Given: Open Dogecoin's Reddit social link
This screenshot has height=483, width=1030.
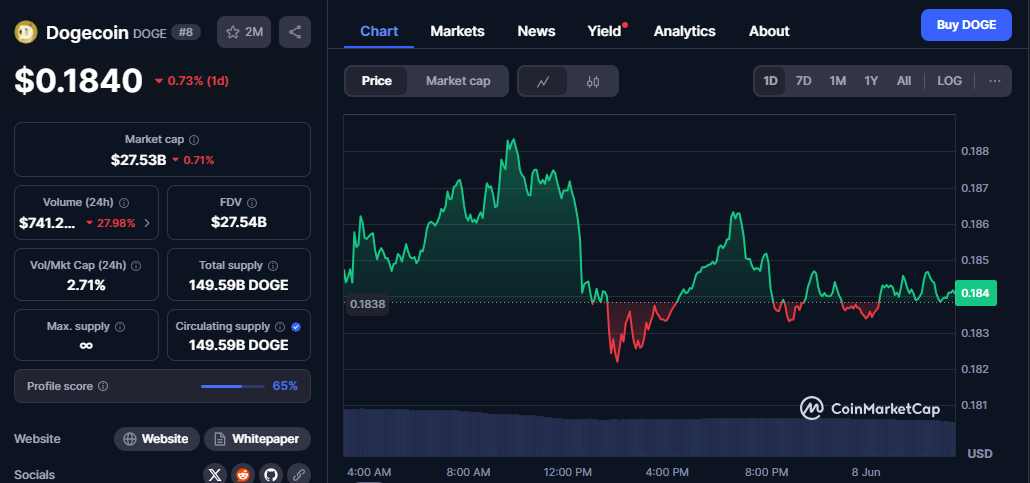Looking at the screenshot, I should [243, 474].
